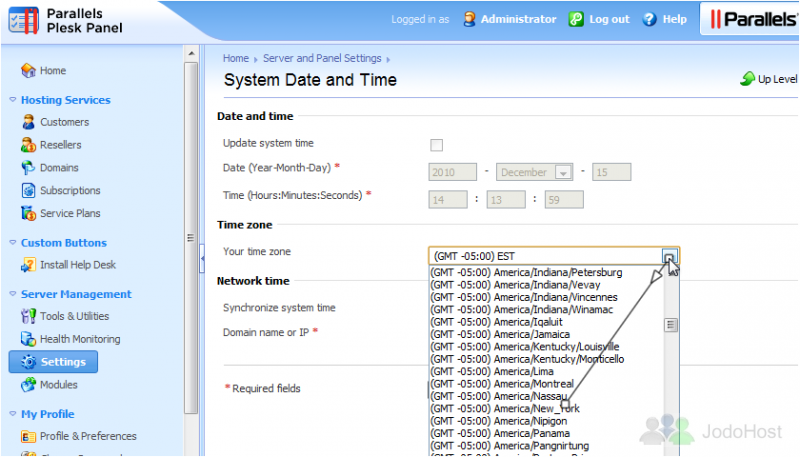Open Tools & Utilities in sidebar

[x=74, y=316]
